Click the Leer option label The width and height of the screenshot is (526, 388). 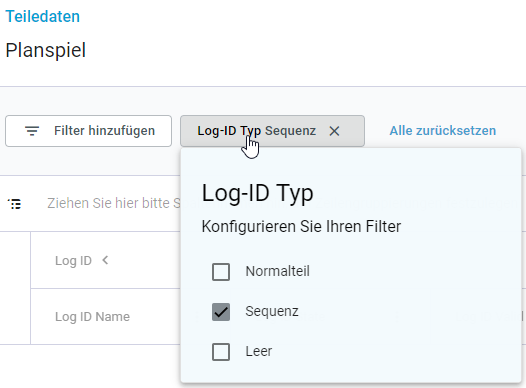click(x=259, y=351)
